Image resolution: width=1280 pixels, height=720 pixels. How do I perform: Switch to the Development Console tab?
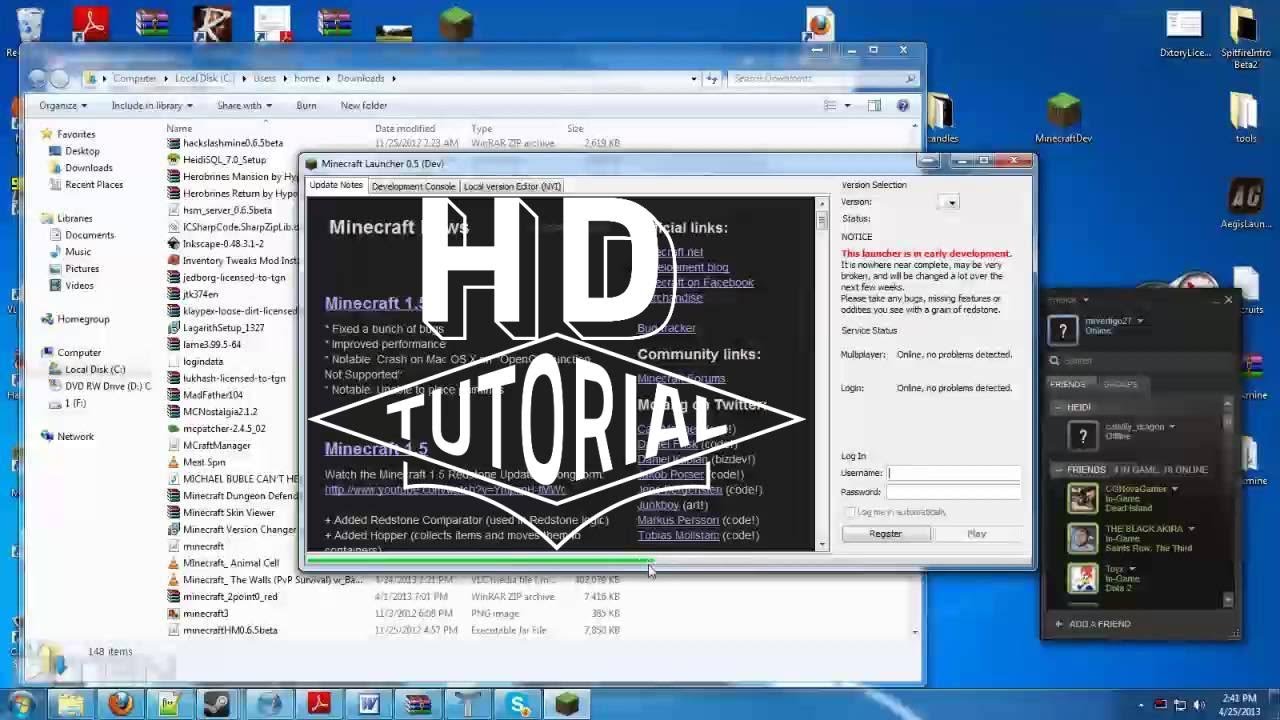tap(413, 186)
